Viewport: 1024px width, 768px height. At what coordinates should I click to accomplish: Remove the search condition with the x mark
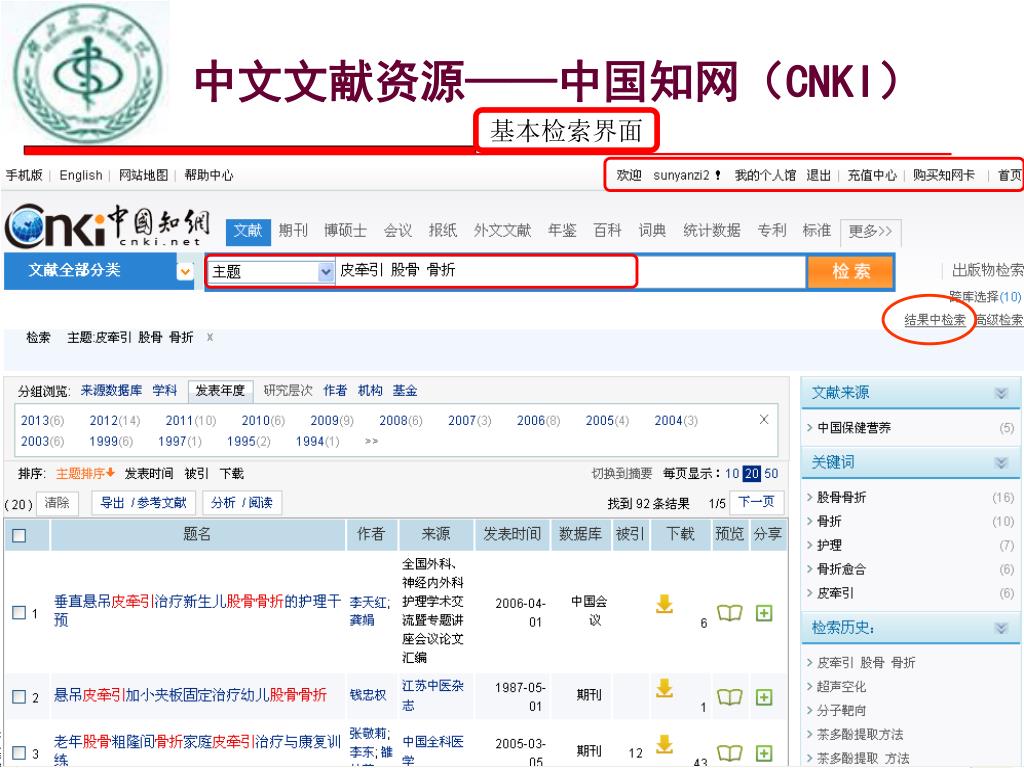coord(210,337)
